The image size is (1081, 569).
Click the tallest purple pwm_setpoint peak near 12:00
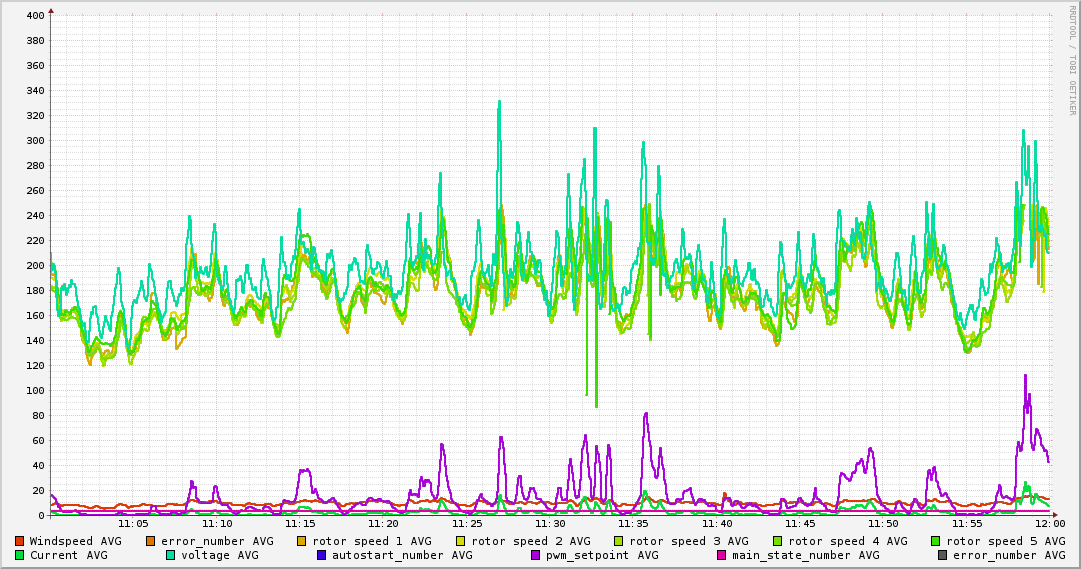(1025, 377)
